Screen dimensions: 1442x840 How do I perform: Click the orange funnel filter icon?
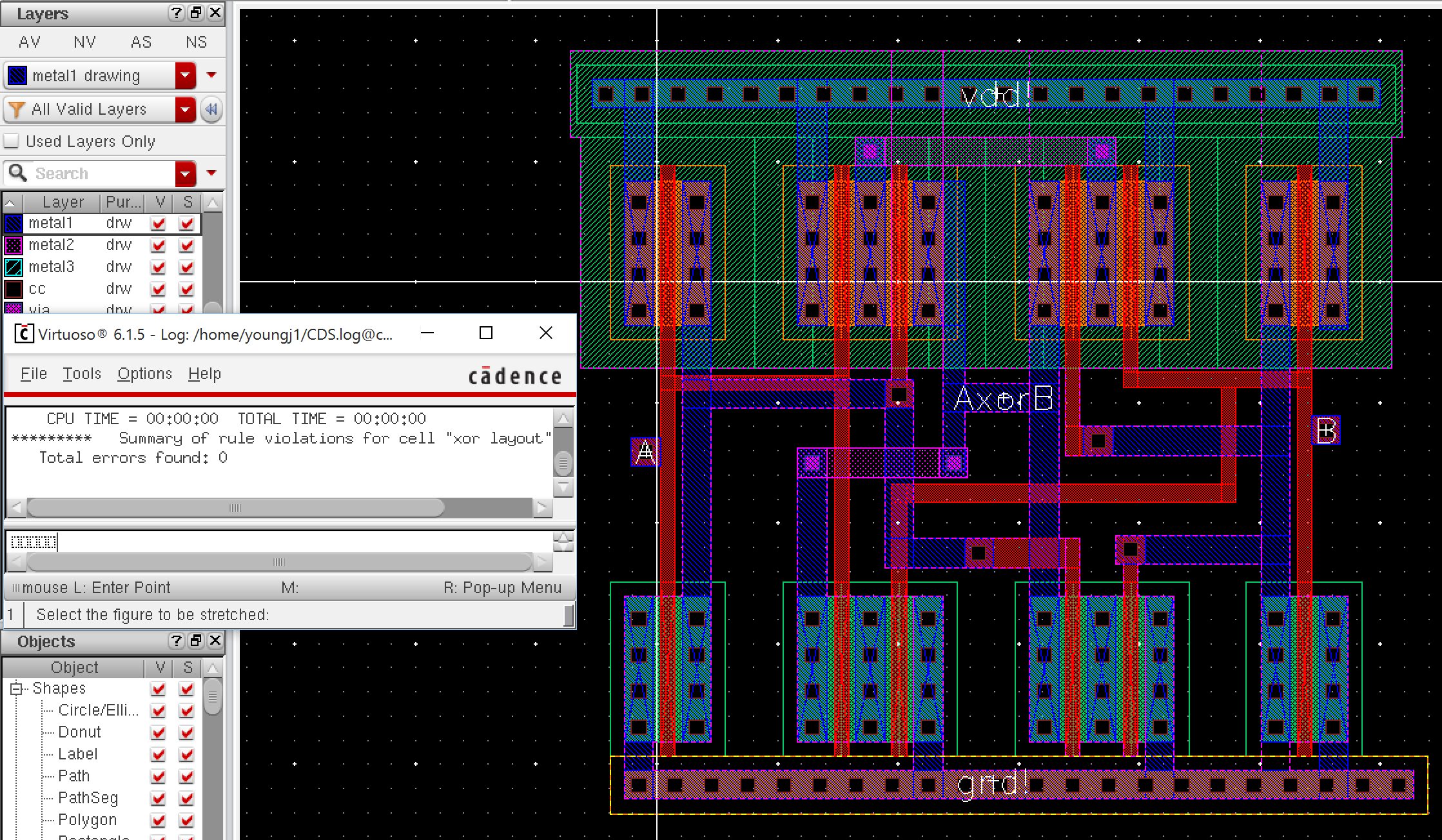pos(17,110)
